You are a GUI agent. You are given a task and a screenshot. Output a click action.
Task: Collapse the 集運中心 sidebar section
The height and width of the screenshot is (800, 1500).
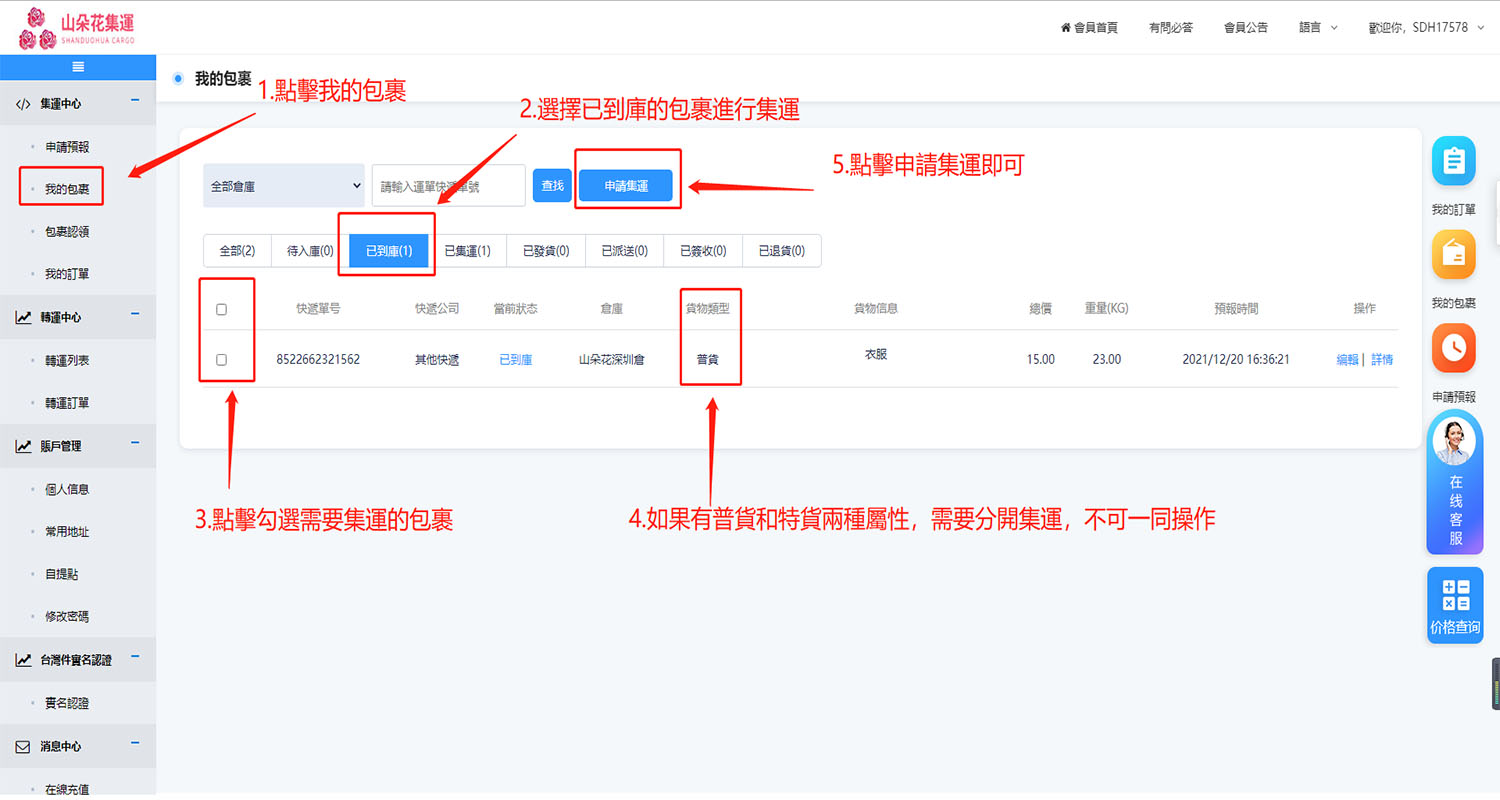(135, 102)
